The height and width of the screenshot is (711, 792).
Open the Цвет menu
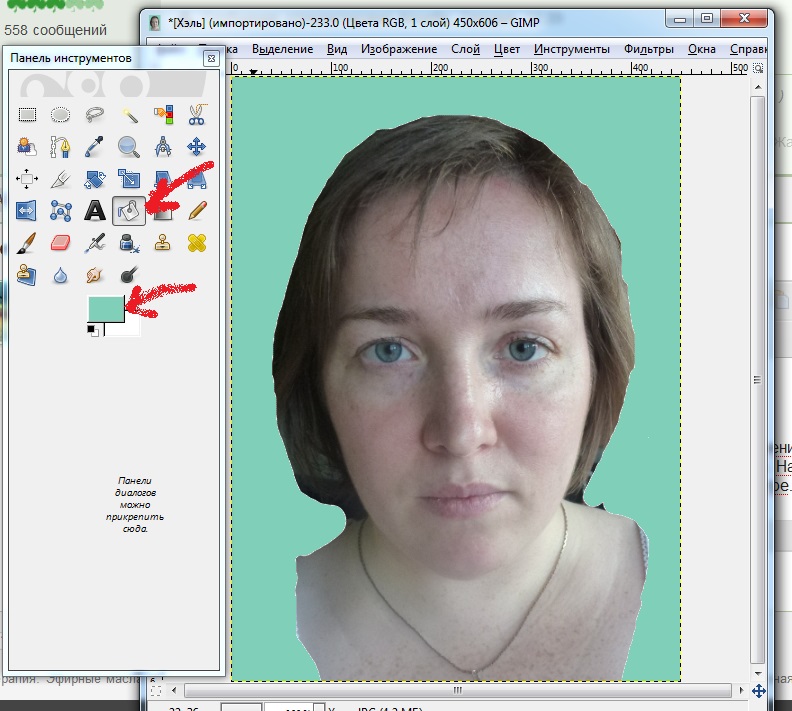[507, 49]
